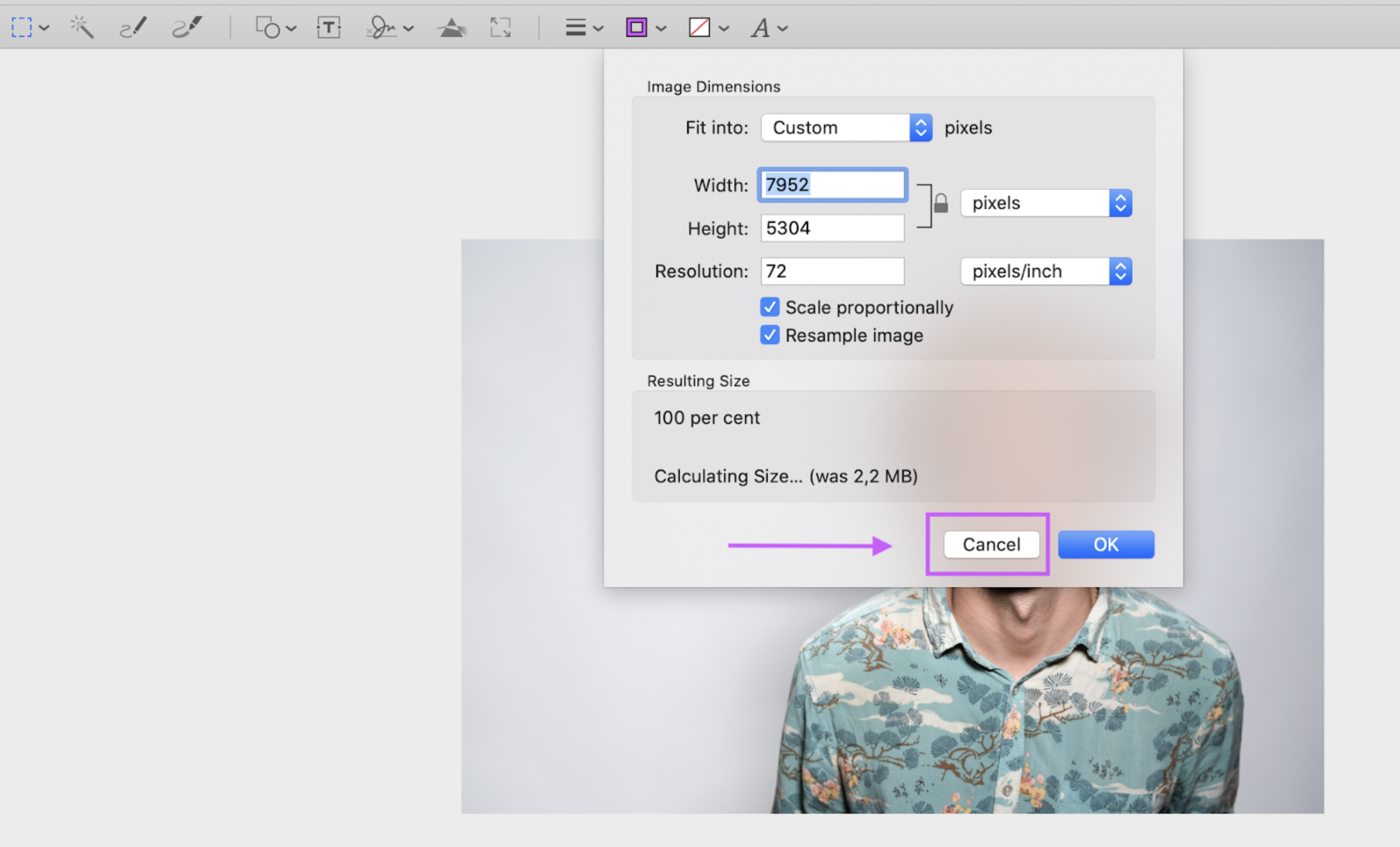Click the Cancel button
The image size is (1400, 847).
point(990,544)
